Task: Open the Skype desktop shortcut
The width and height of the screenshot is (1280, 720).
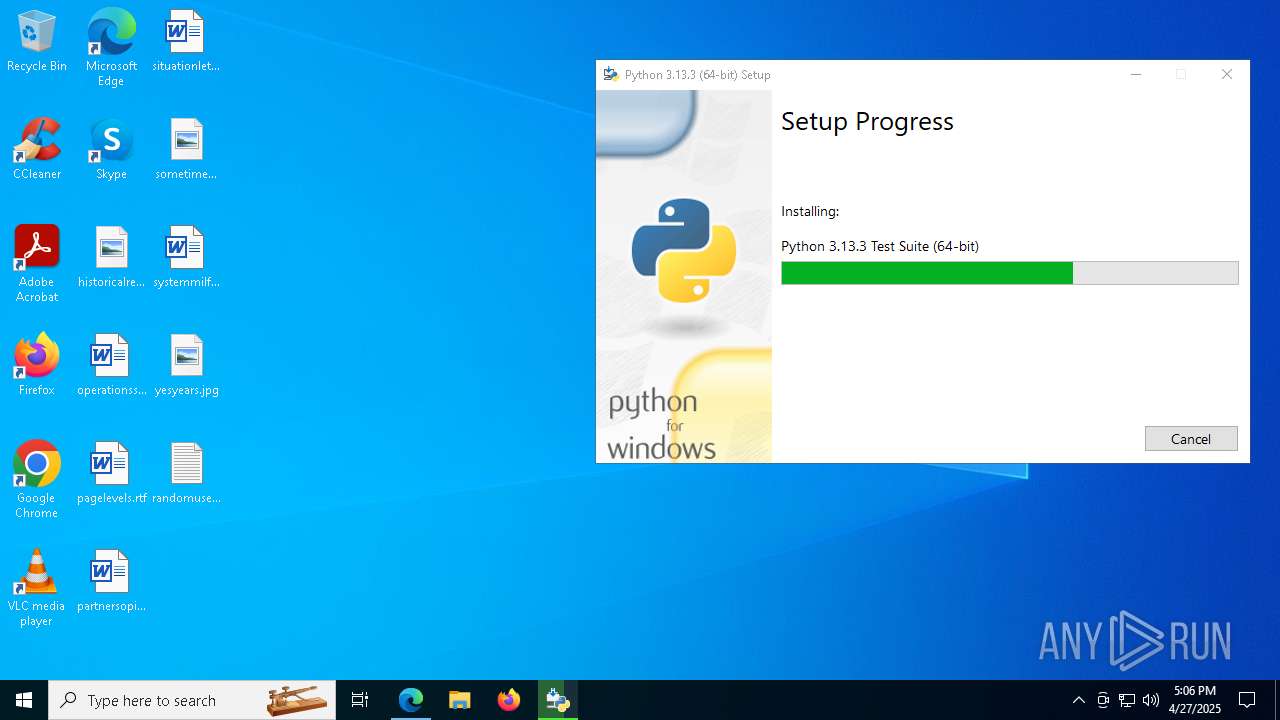Action: tap(111, 150)
